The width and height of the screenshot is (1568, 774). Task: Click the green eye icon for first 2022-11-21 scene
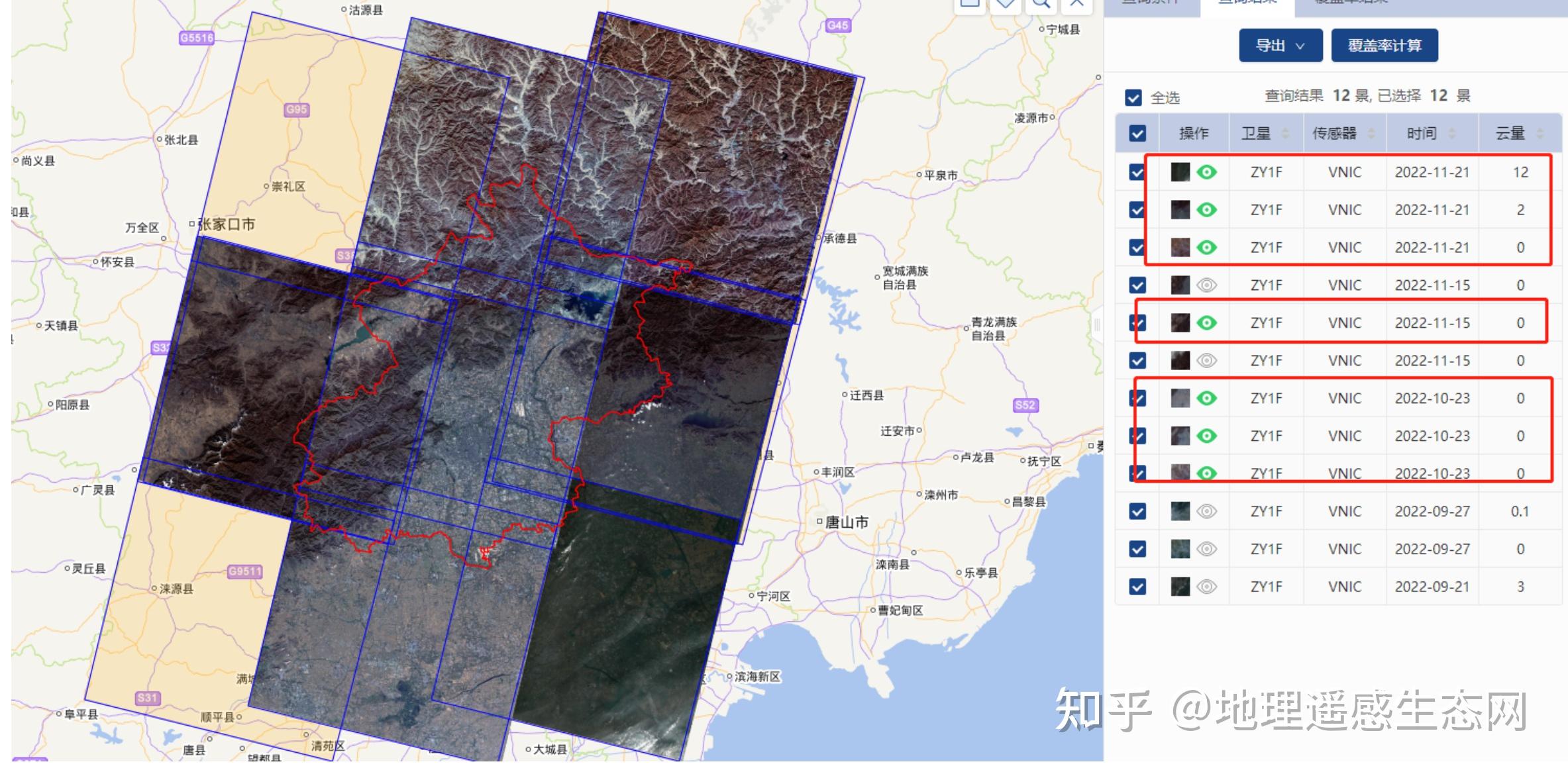tap(1207, 171)
